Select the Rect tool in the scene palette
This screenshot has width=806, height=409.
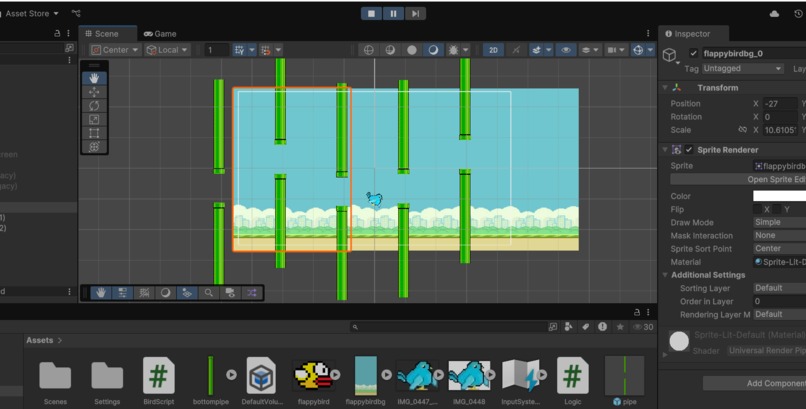click(x=94, y=133)
